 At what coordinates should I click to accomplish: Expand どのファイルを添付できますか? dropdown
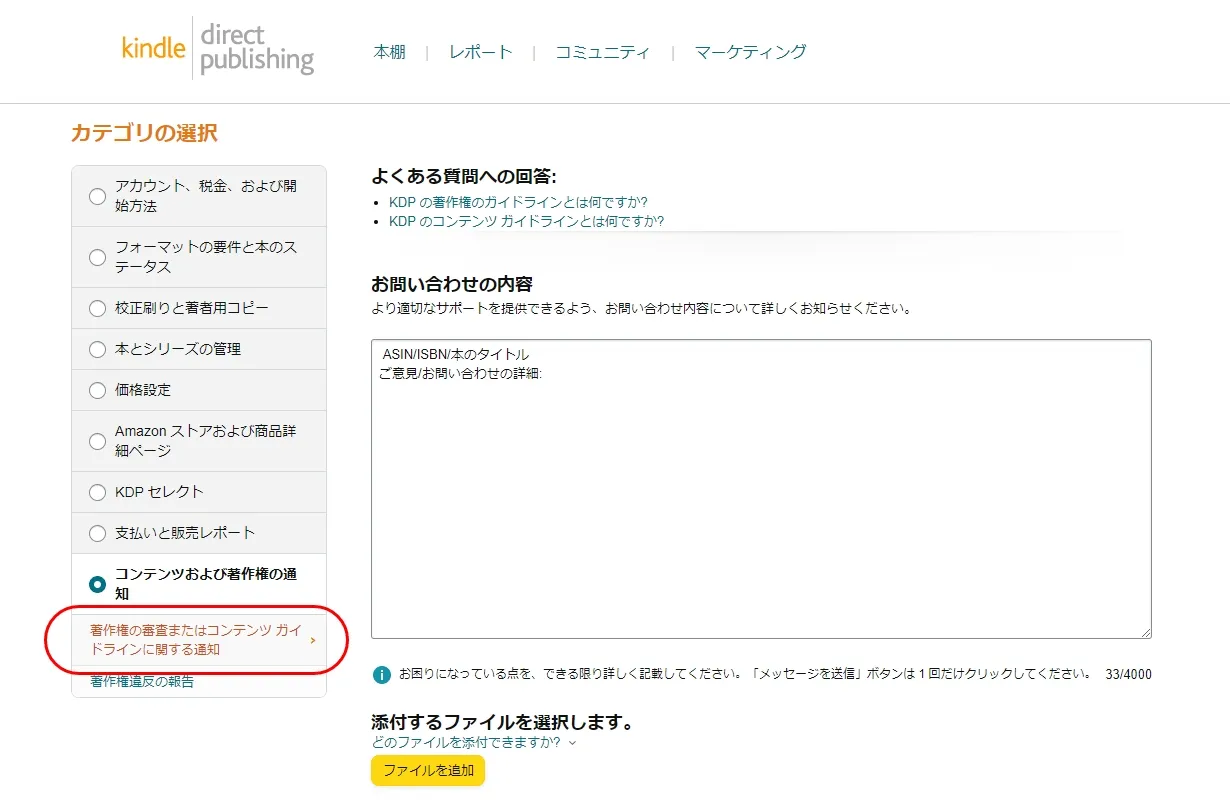(x=473, y=742)
